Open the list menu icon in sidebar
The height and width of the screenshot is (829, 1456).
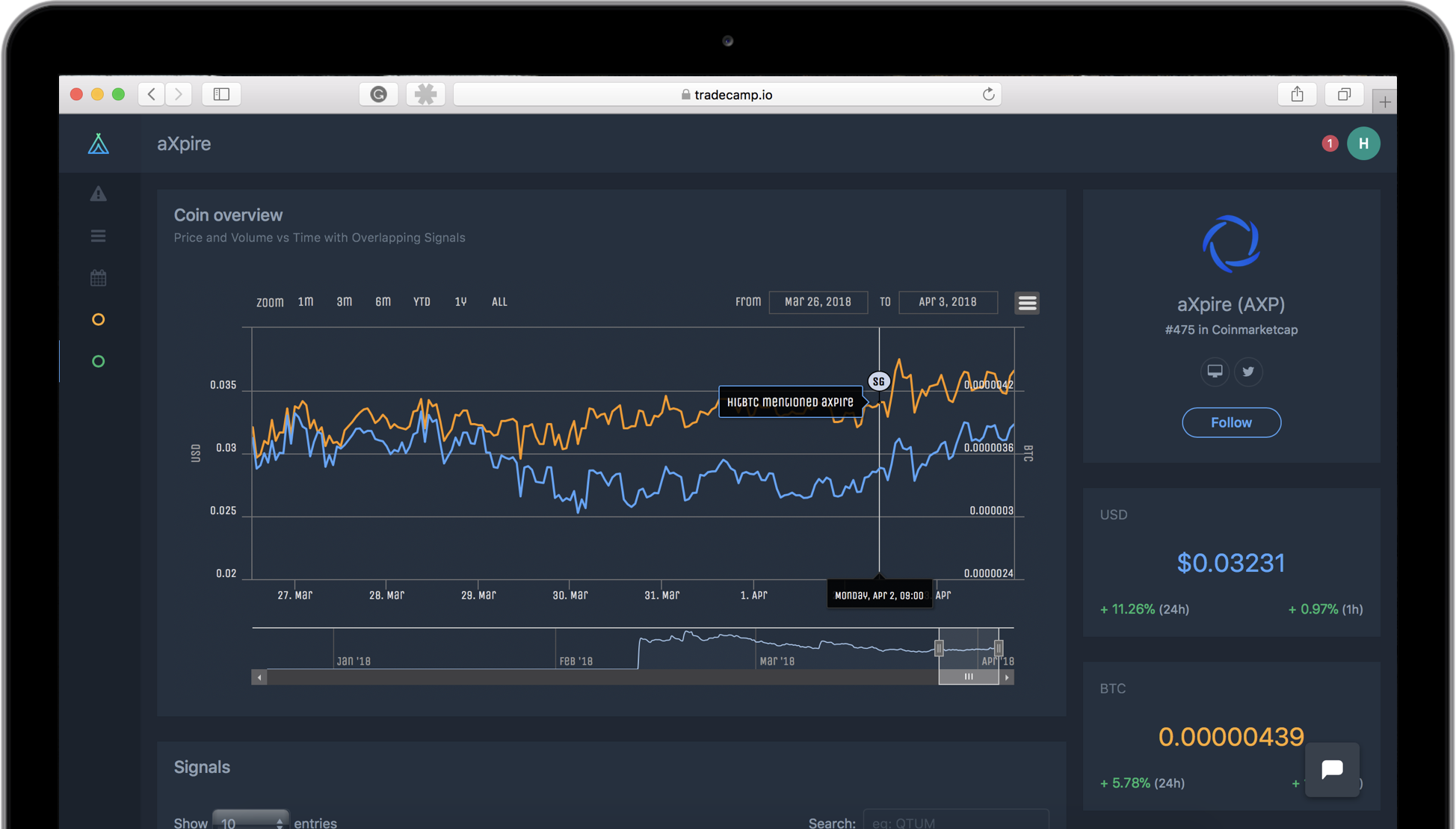click(98, 236)
